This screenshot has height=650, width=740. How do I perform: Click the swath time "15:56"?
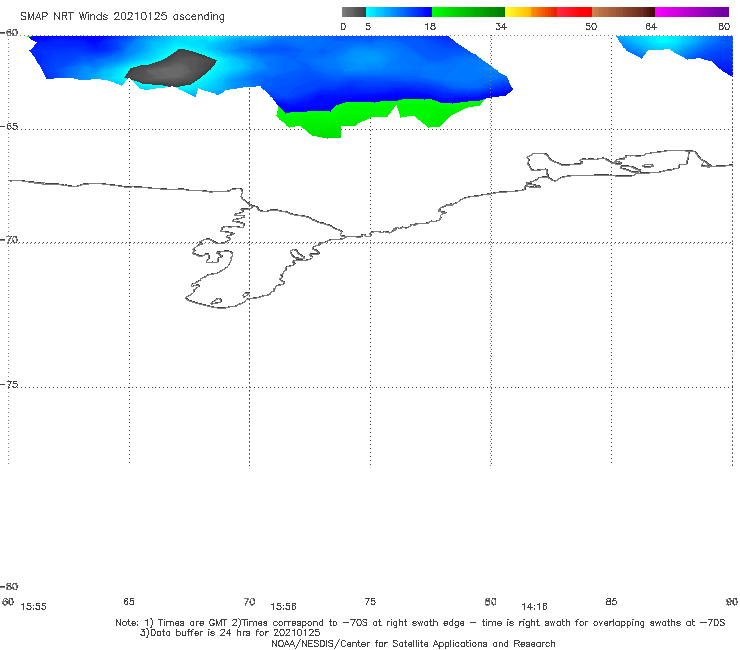283,607
